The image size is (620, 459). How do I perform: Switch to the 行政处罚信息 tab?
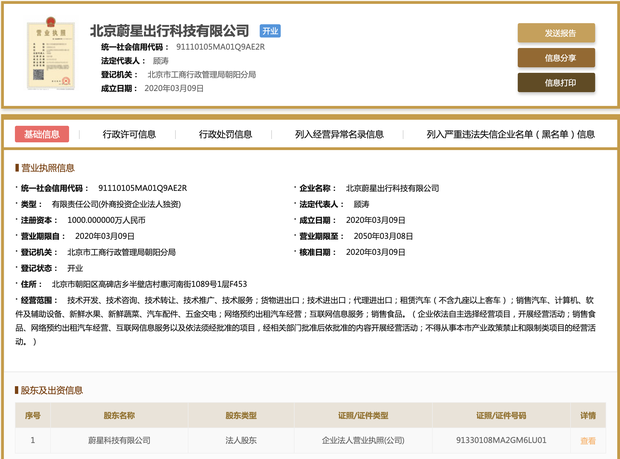click(x=225, y=134)
